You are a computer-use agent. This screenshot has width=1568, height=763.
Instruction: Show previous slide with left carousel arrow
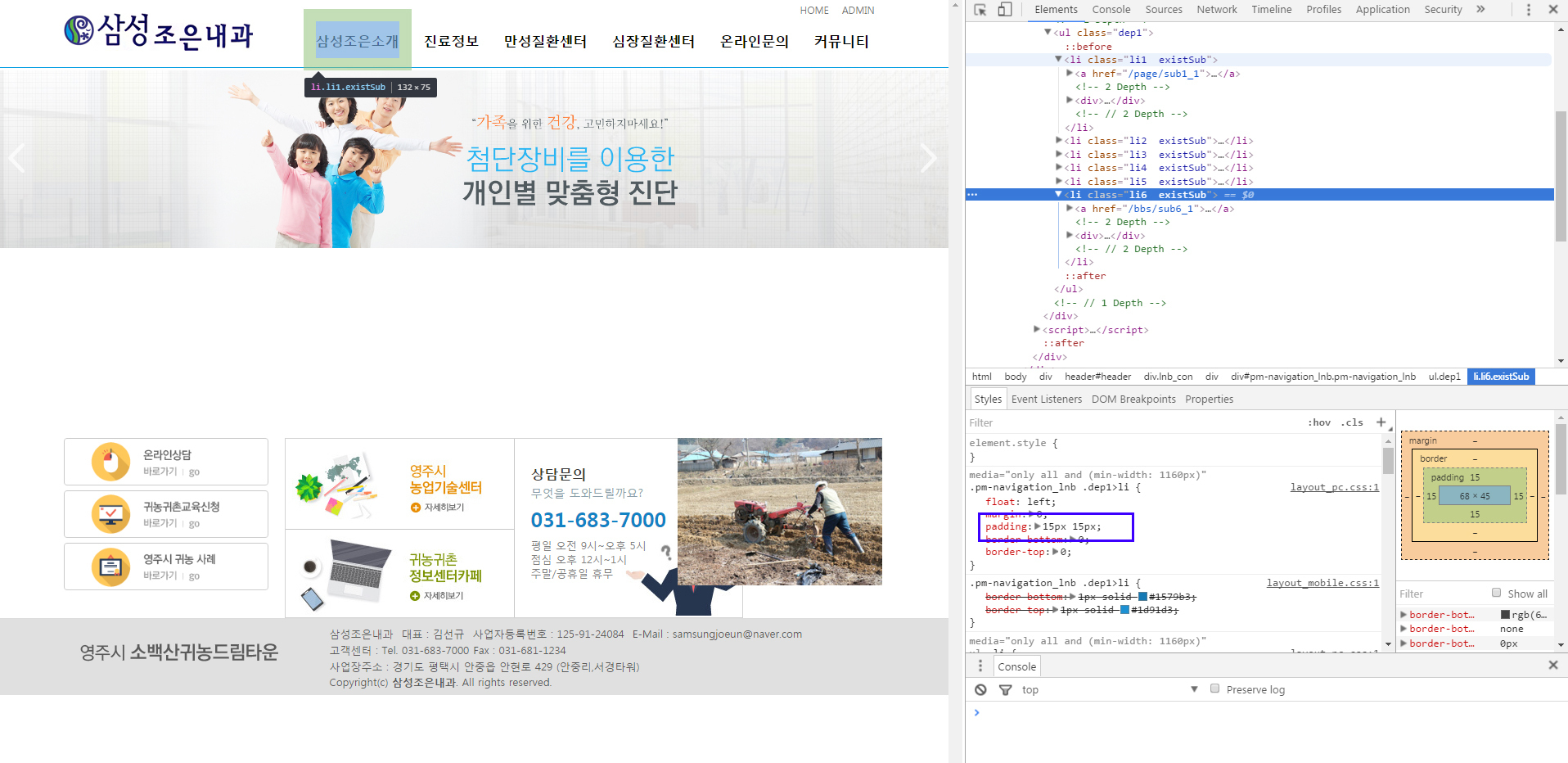(x=17, y=158)
